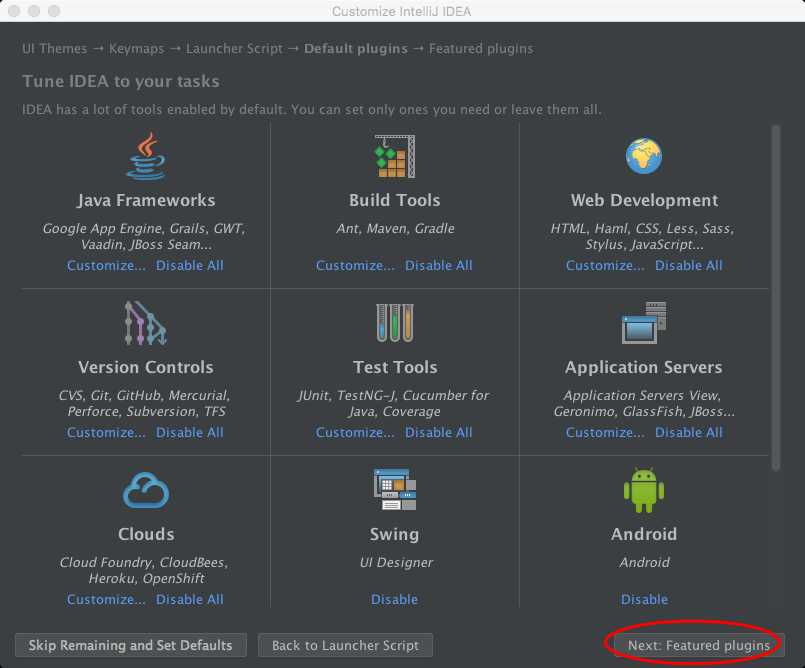Disable All Application Servers plugins

(688, 432)
